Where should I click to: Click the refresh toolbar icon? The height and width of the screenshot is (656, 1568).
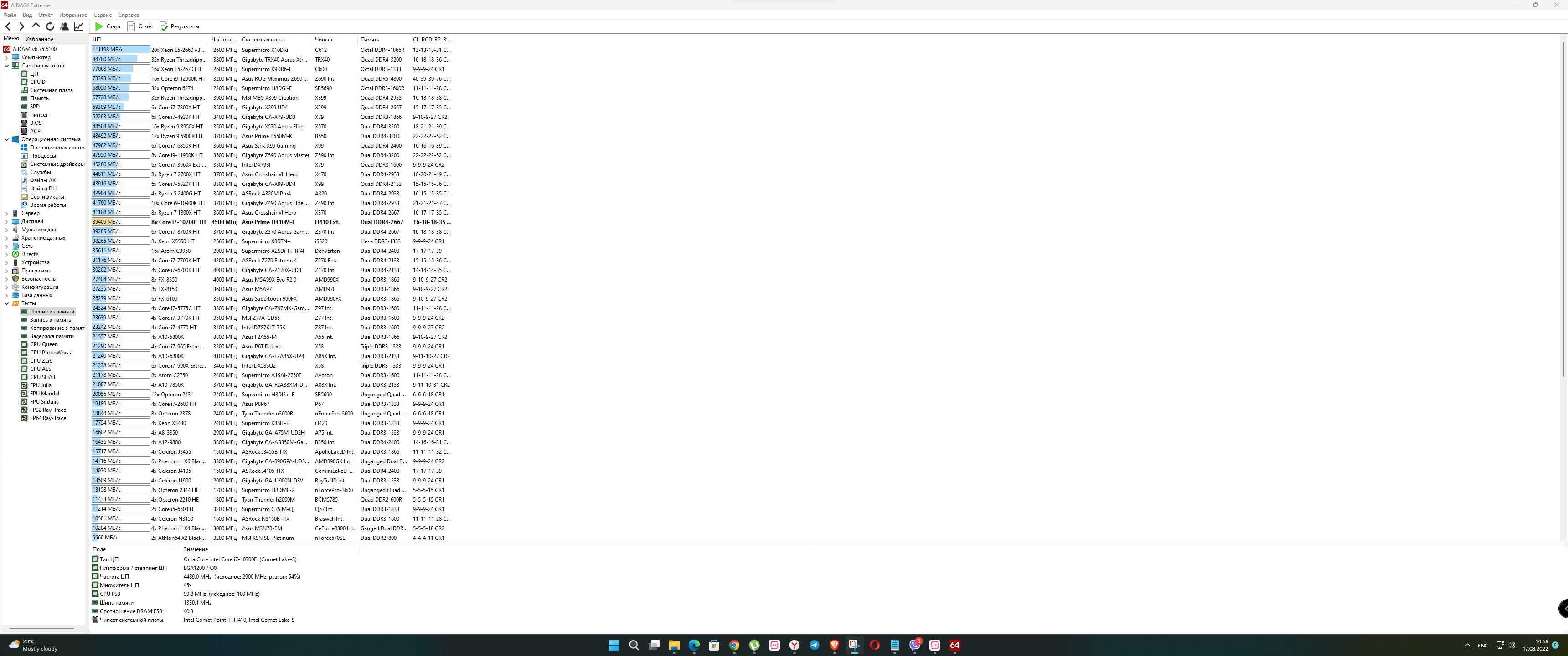[50, 26]
